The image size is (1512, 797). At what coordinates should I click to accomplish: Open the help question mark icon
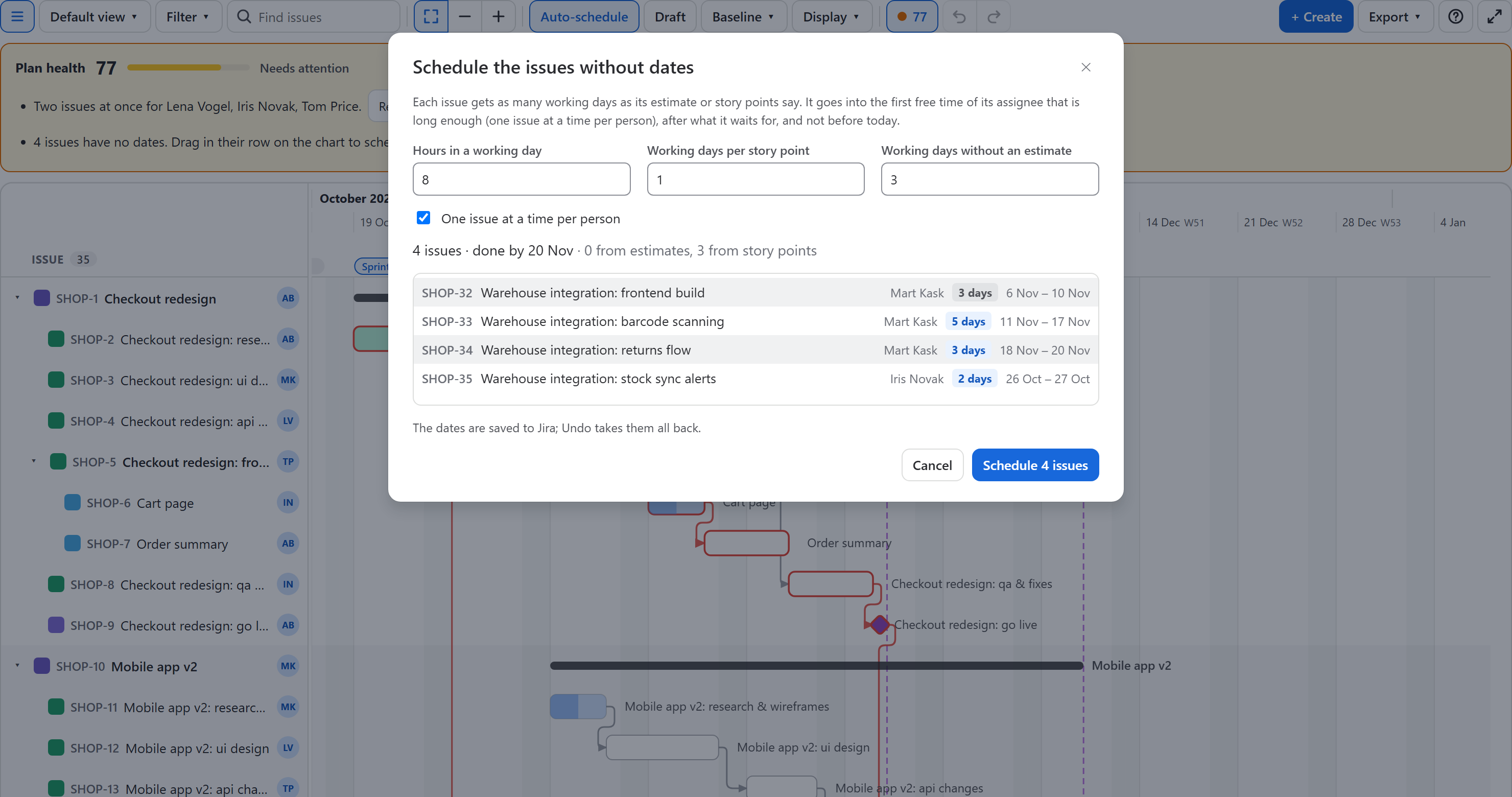(x=1456, y=16)
